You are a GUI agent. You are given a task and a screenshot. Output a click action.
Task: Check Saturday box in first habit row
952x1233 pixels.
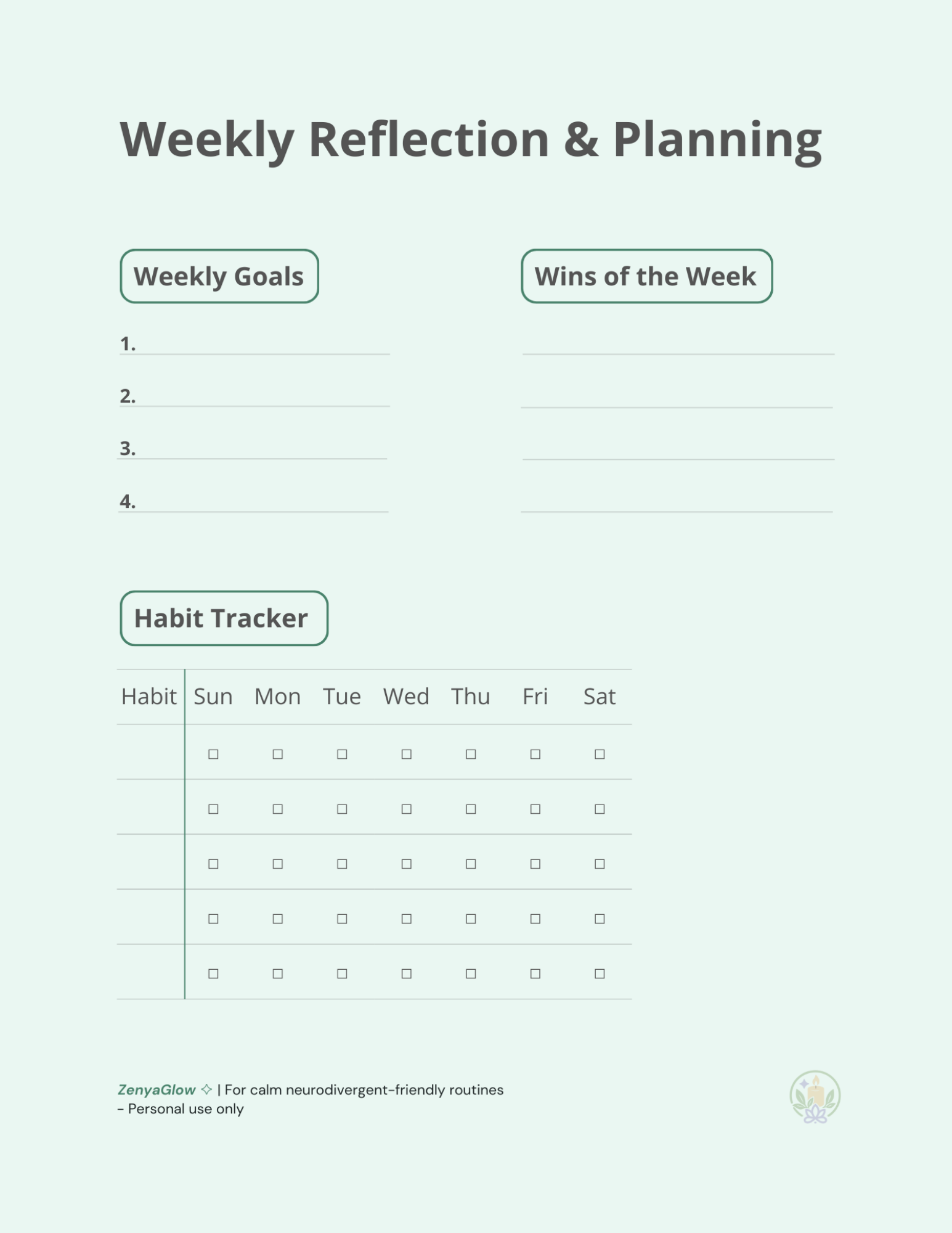click(600, 754)
